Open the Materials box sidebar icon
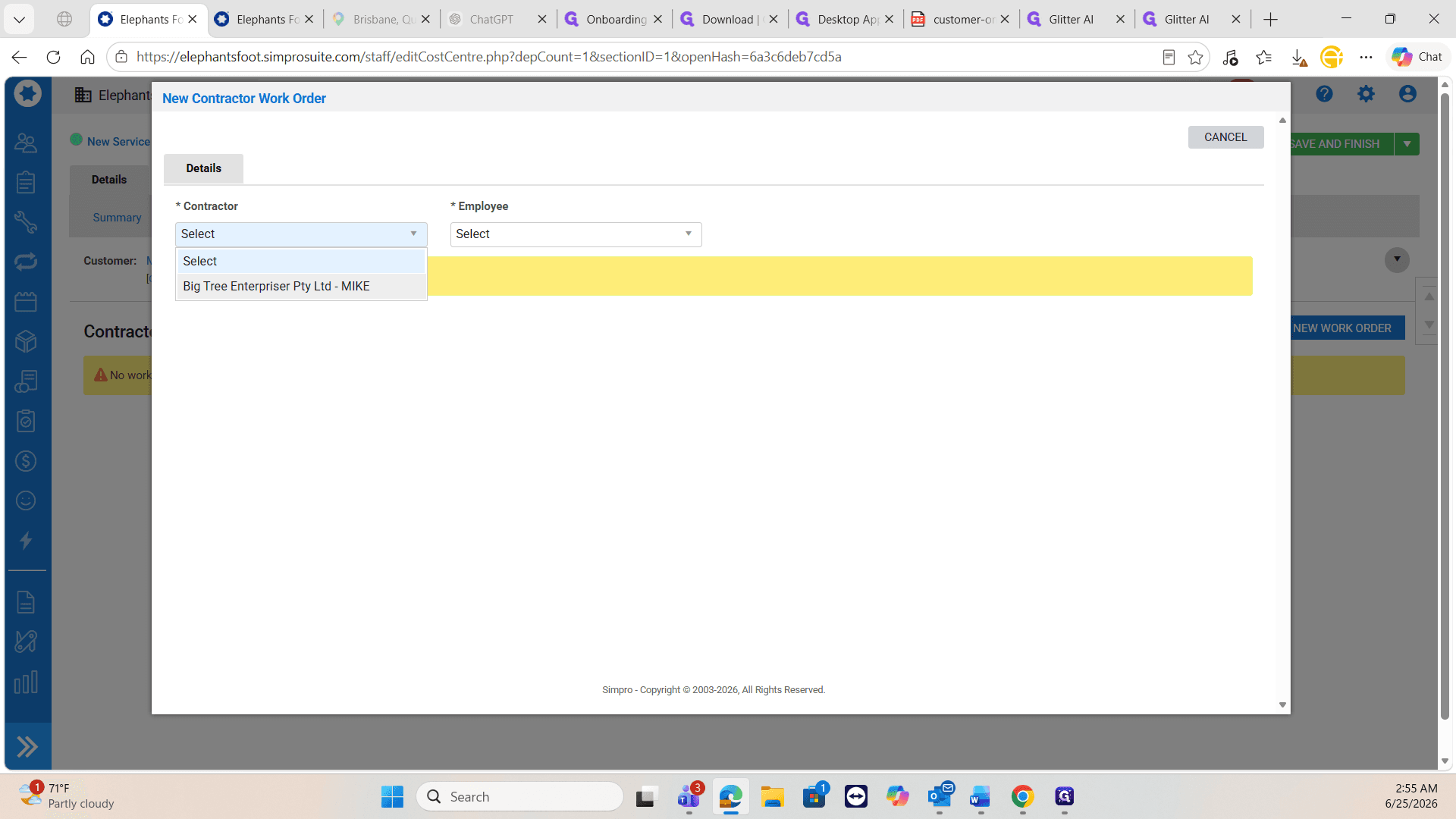Image resolution: width=1456 pixels, height=819 pixels. pos(26,341)
